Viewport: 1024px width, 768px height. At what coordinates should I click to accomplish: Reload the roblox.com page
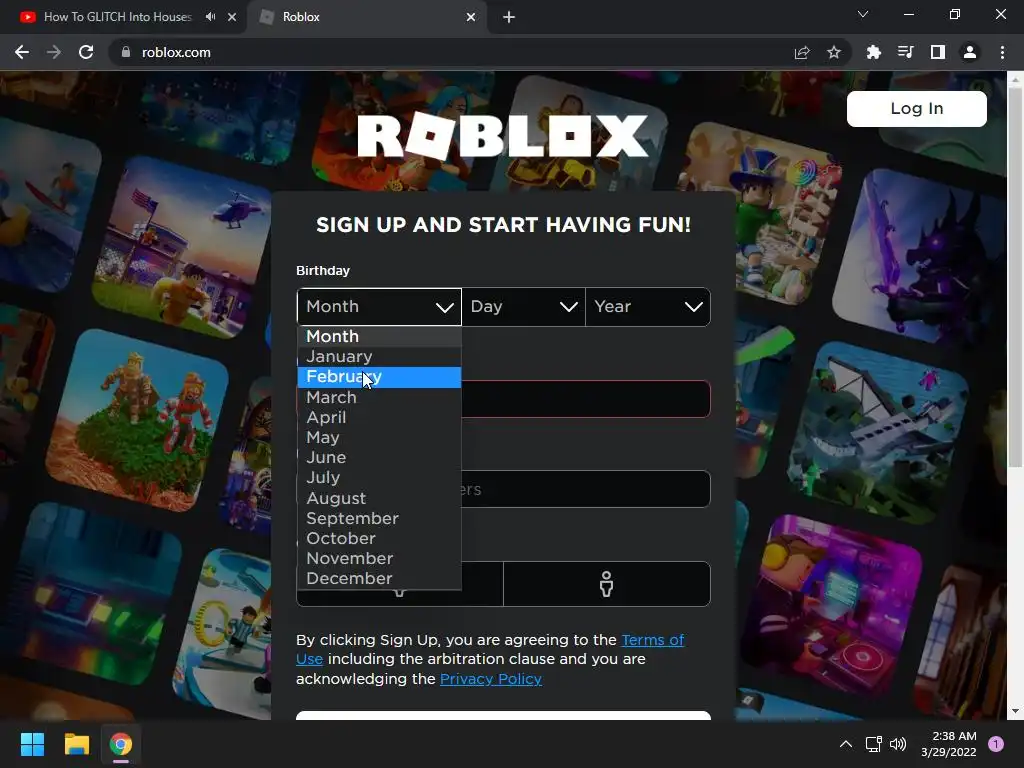click(86, 52)
